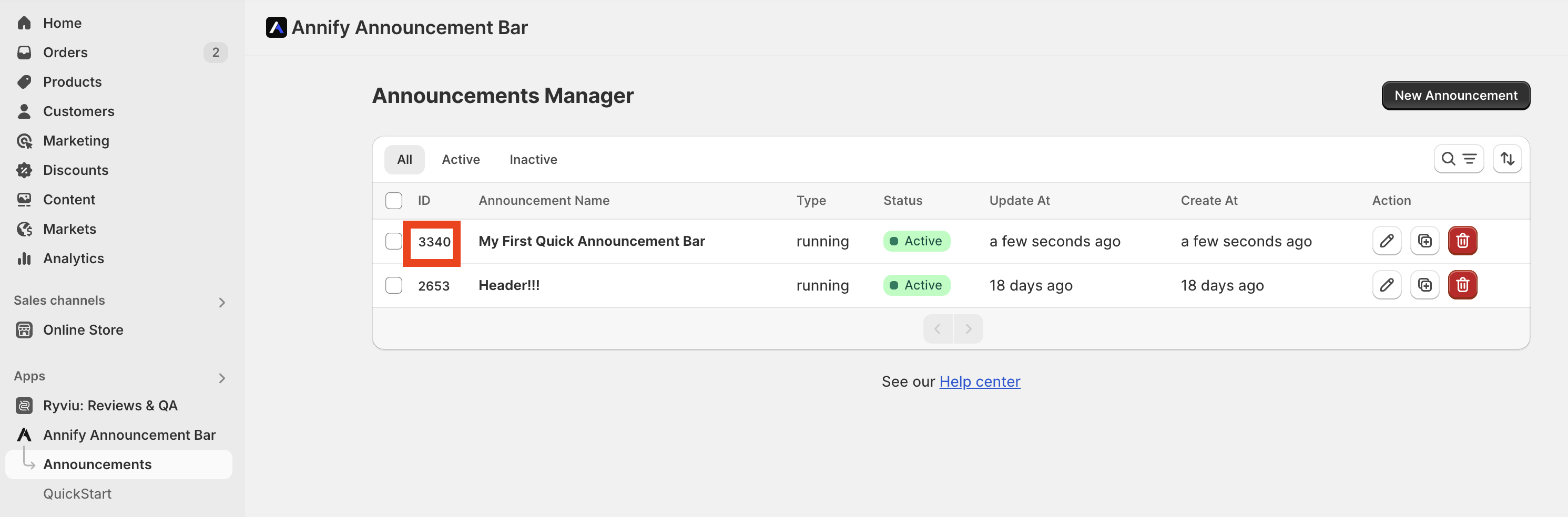Click the 18 days ago Update At cell
This screenshot has width=1568, height=517.
point(1031,285)
